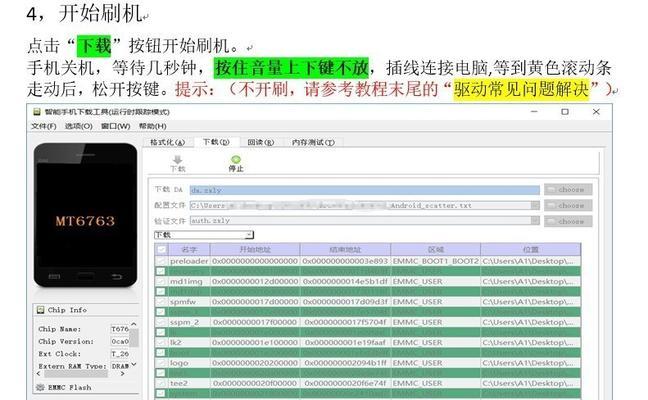Viewport: 648px width, 400px height.
Task: Open the 文件(F) menu
Action: [43, 126]
